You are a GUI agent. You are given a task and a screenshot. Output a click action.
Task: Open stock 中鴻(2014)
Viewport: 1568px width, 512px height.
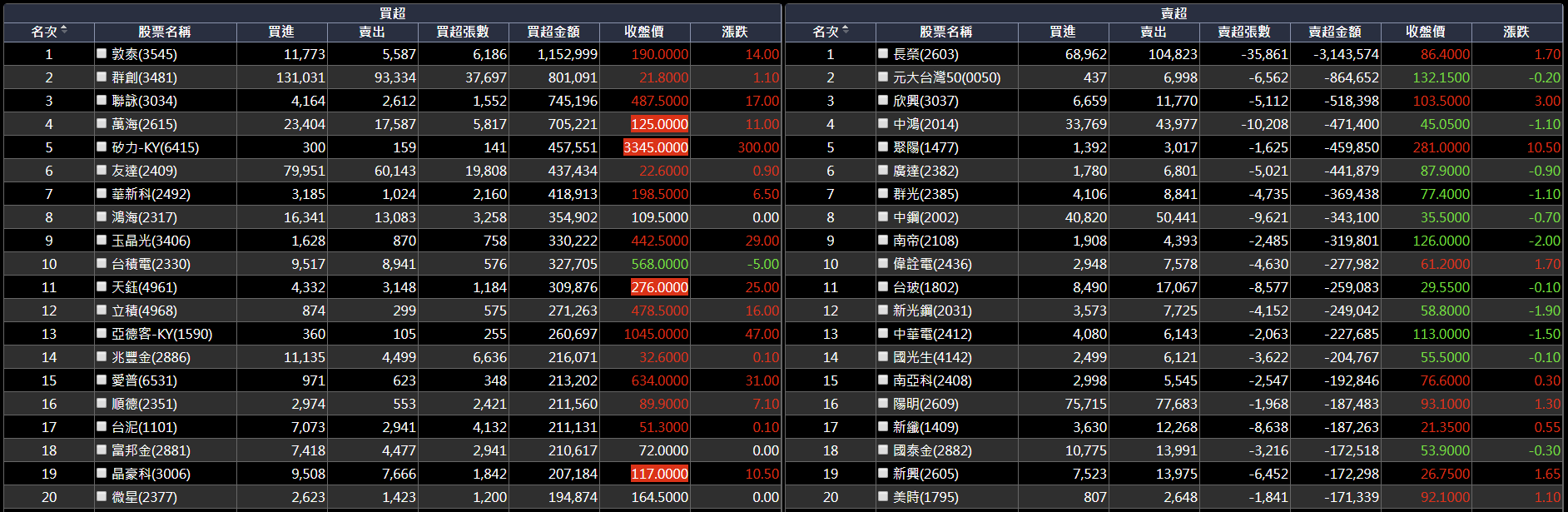click(925, 124)
